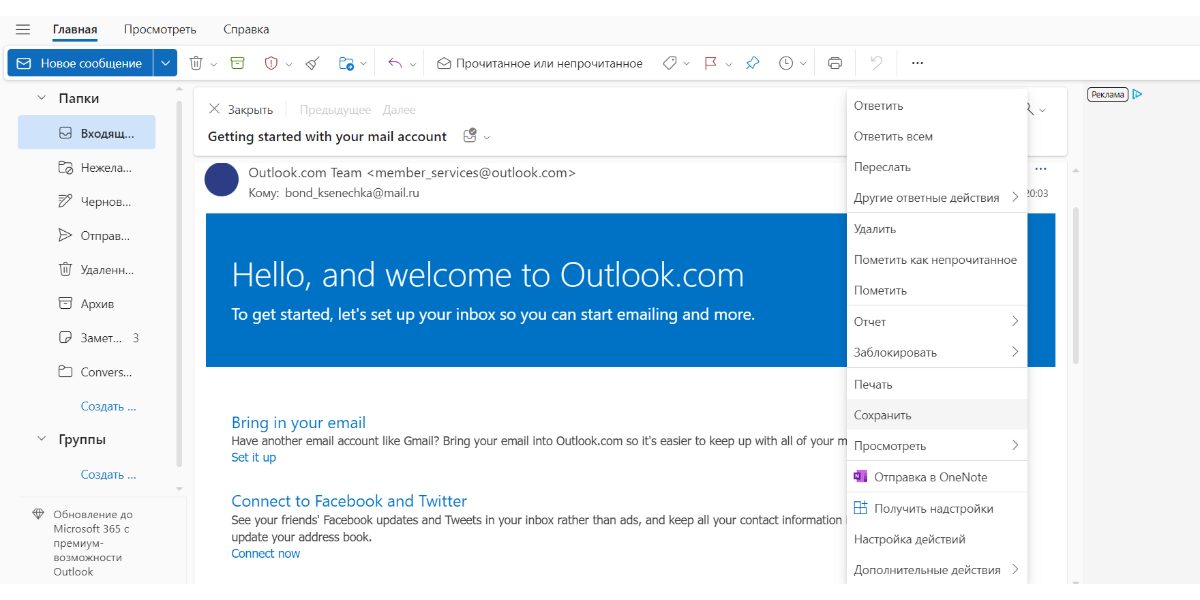Open the Заблокировать submenu
This screenshot has height=600, width=1200.
937,352
